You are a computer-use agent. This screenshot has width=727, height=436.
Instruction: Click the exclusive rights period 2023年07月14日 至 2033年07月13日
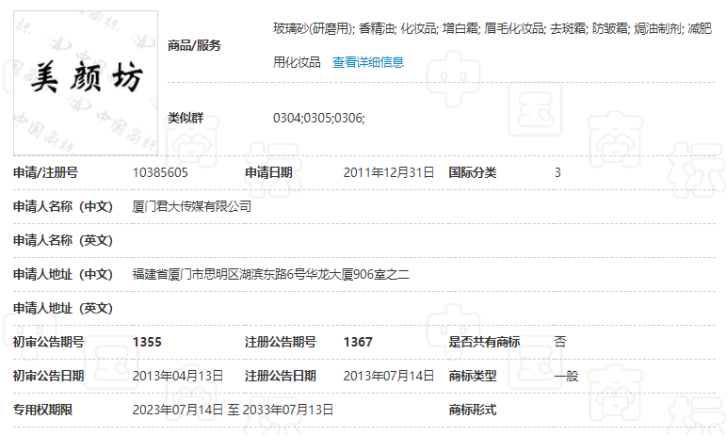[232, 410]
